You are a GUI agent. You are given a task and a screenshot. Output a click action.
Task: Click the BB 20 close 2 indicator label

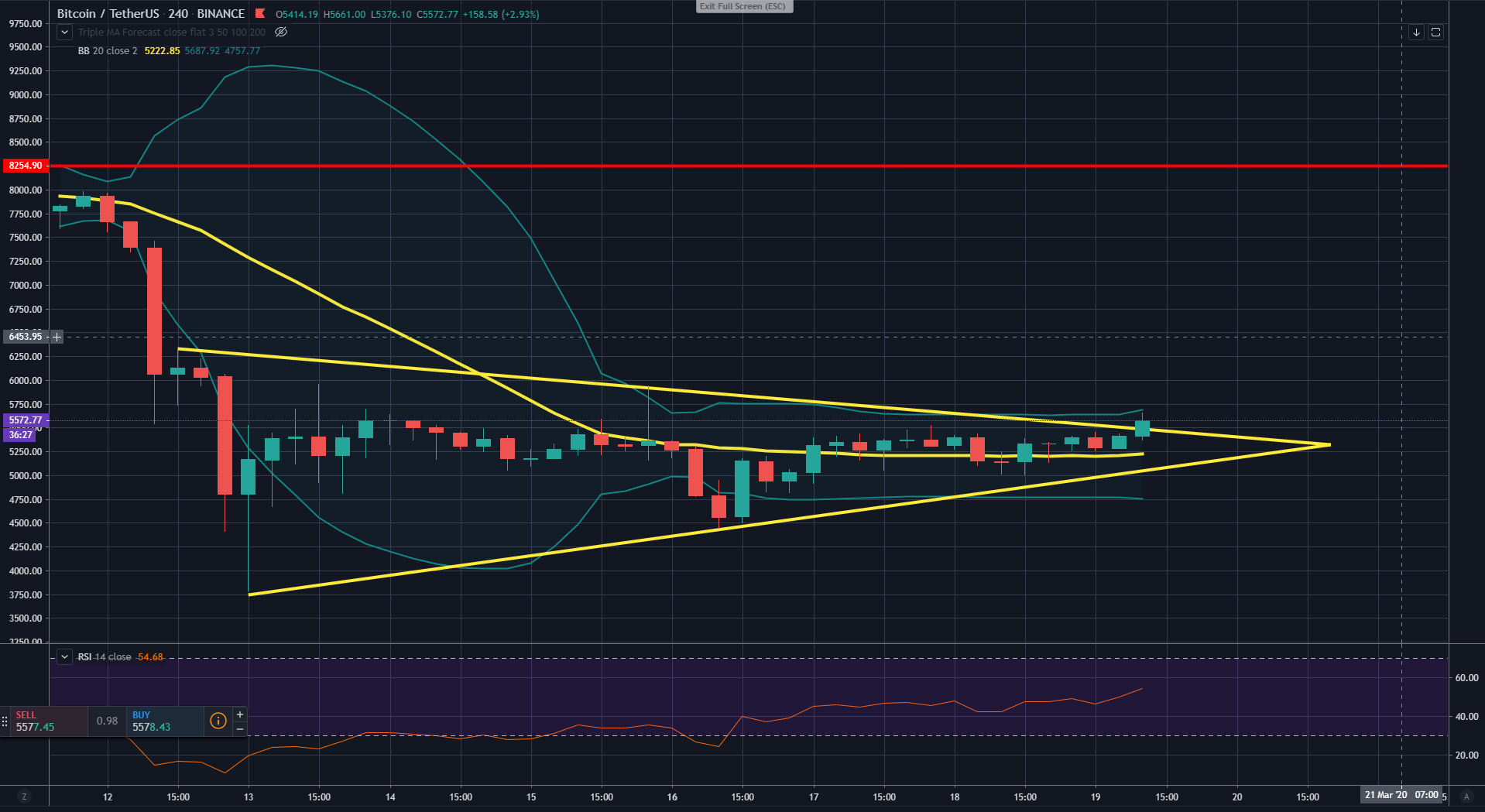click(108, 51)
